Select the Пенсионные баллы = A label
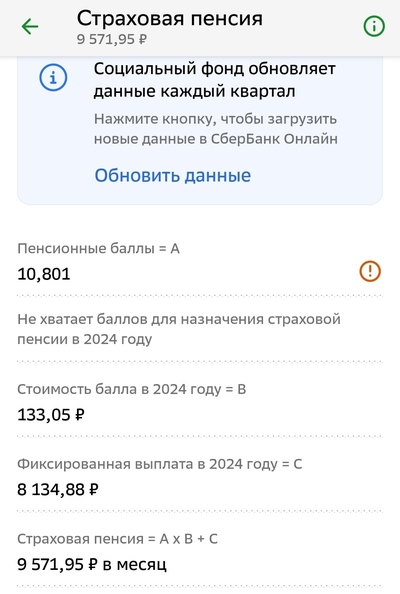Viewport: 400px width, 594px height. [x=98, y=249]
